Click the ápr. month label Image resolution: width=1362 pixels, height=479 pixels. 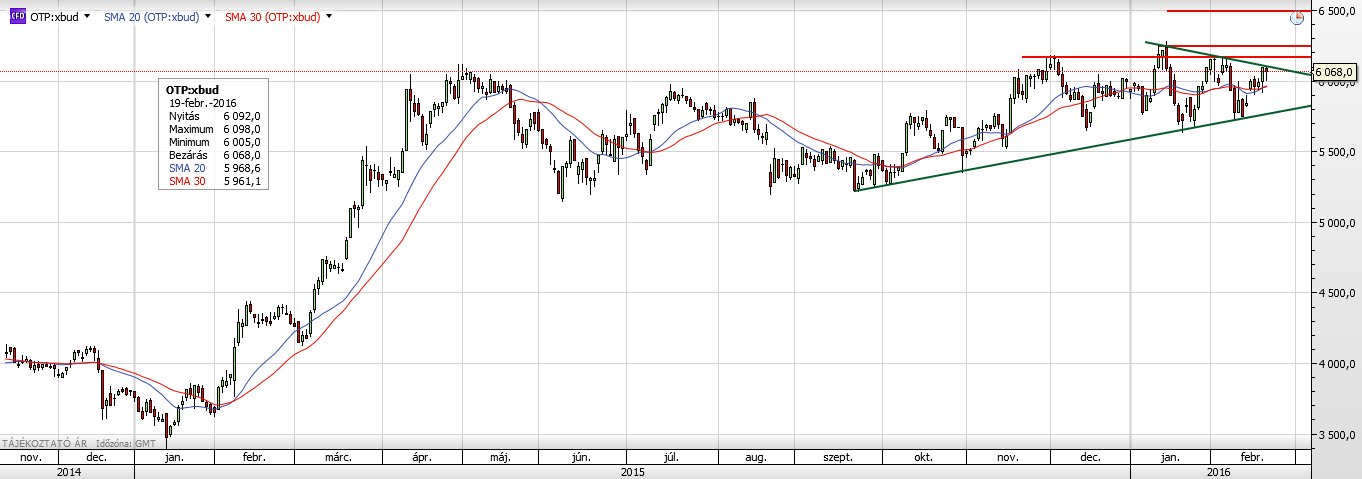(421, 458)
